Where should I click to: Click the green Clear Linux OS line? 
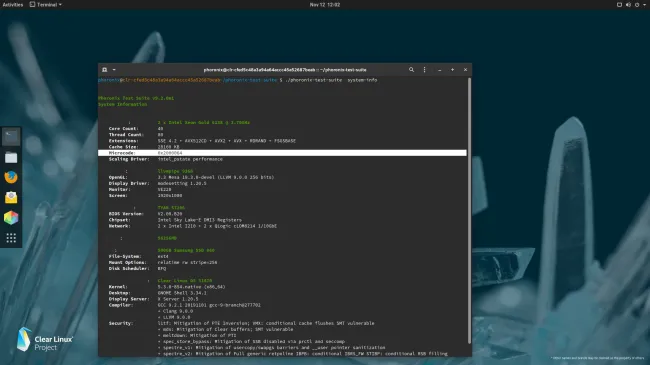tap(184, 281)
